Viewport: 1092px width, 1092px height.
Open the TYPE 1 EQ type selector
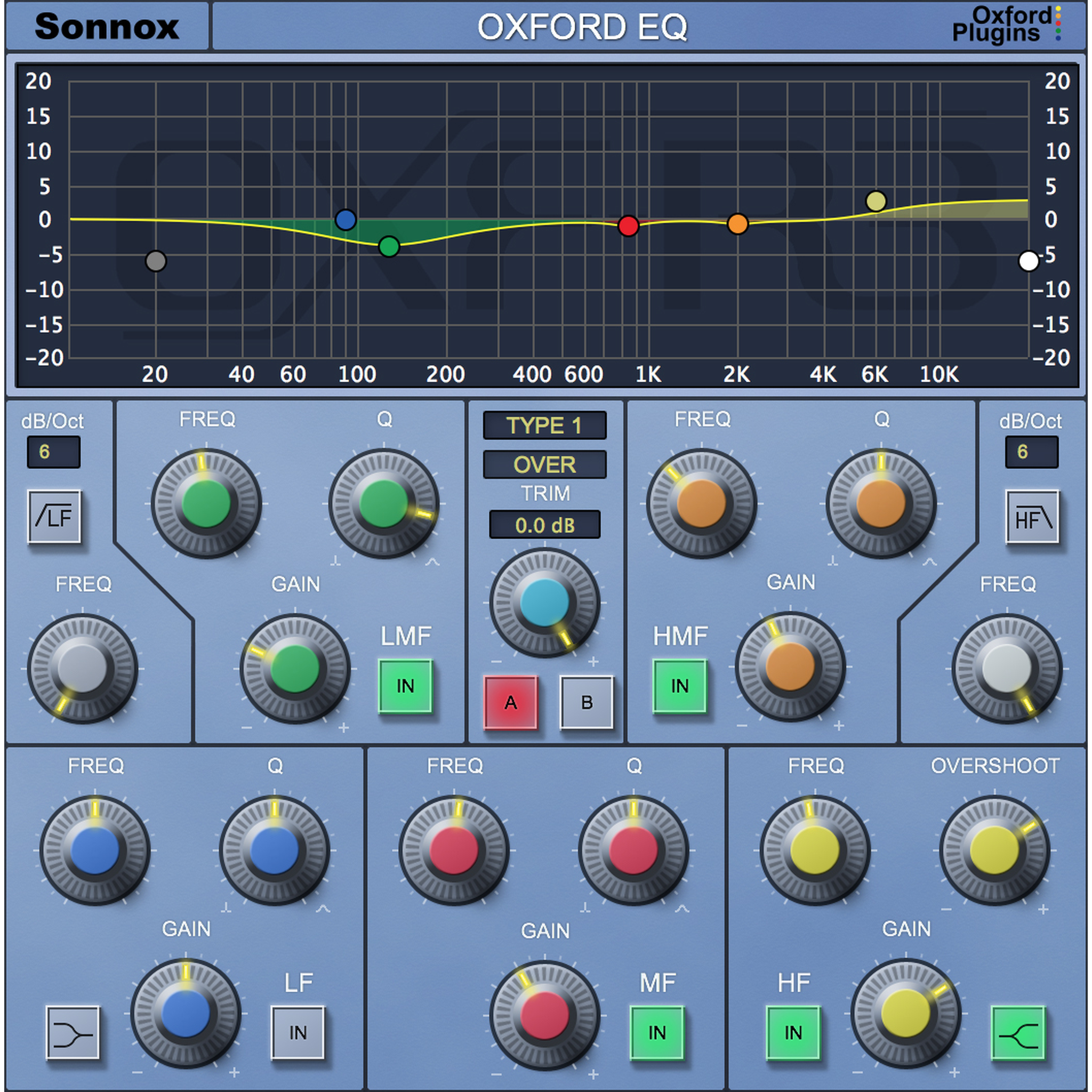pyautogui.click(x=544, y=425)
